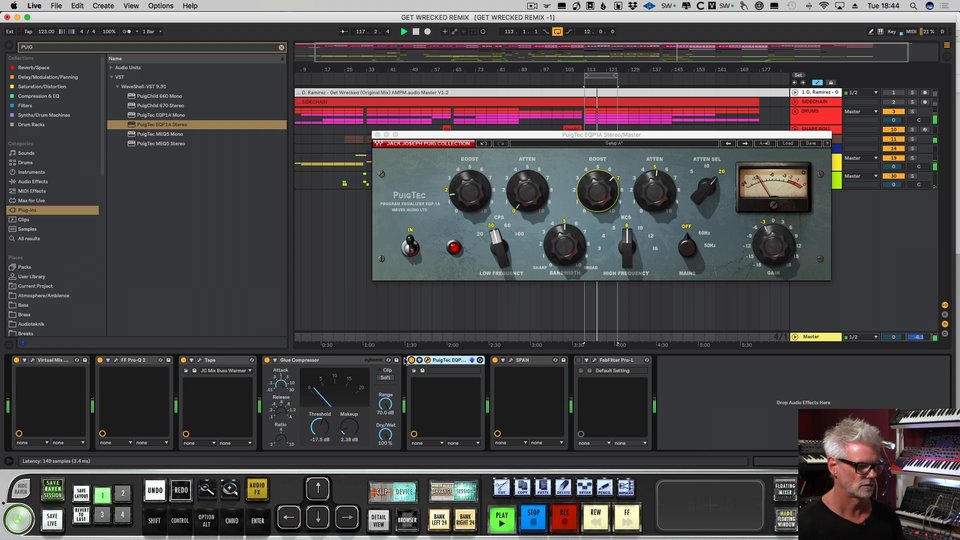Open the MIDI Effects browser category
Image resolution: width=960 pixels, height=540 pixels.
32,191
